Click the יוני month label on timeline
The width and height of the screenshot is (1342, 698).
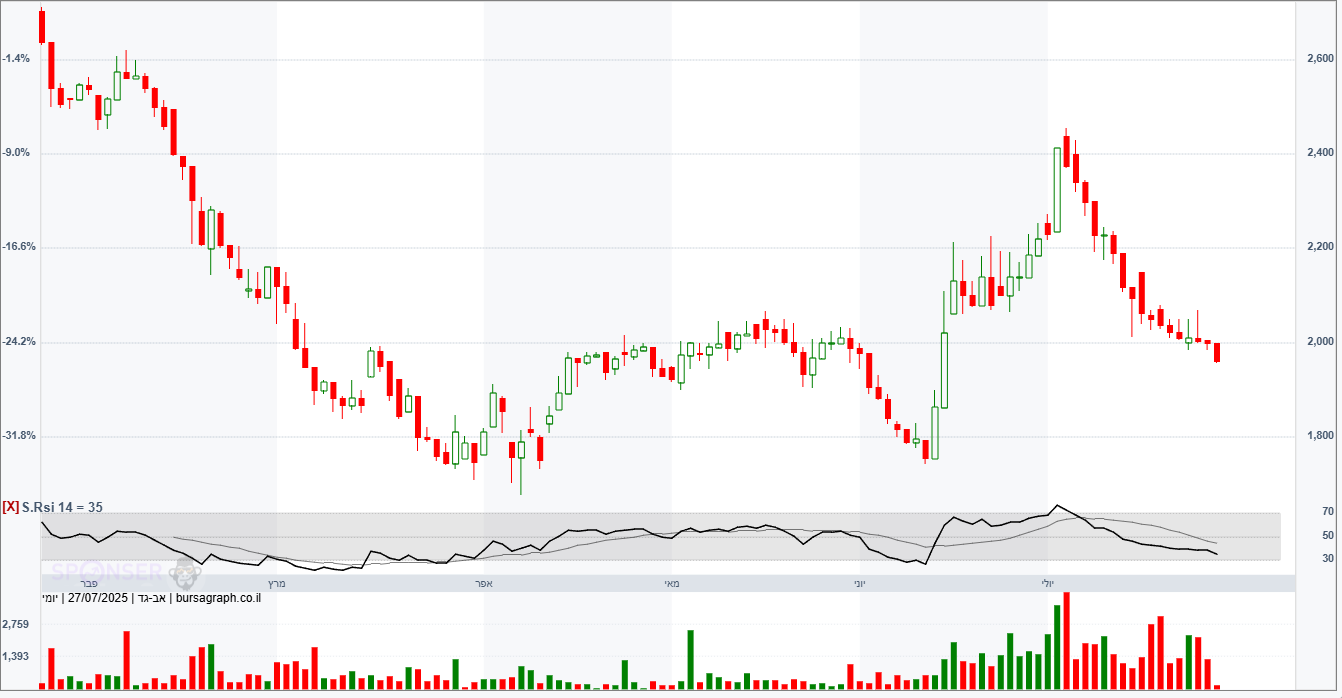click(860, 582)
